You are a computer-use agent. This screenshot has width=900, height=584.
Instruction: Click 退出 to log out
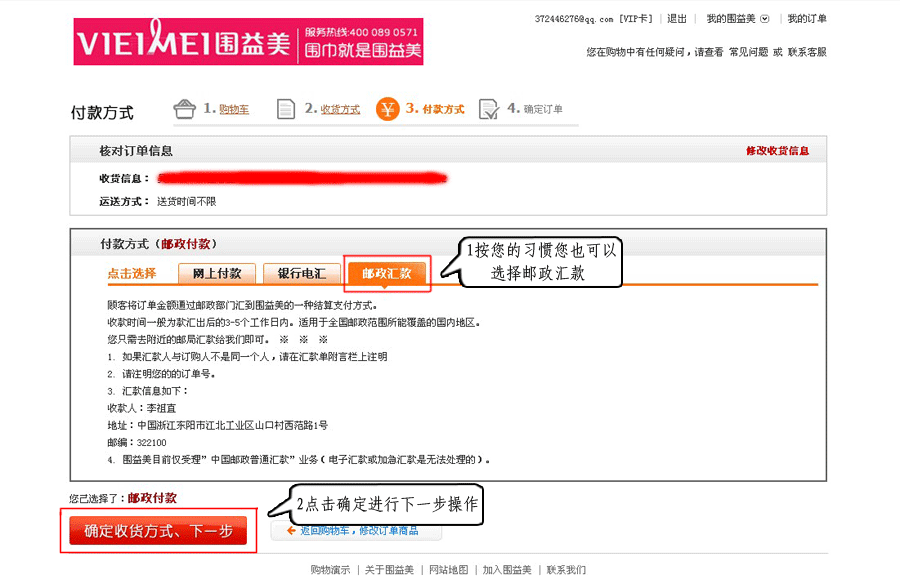(x=677, y=19)
